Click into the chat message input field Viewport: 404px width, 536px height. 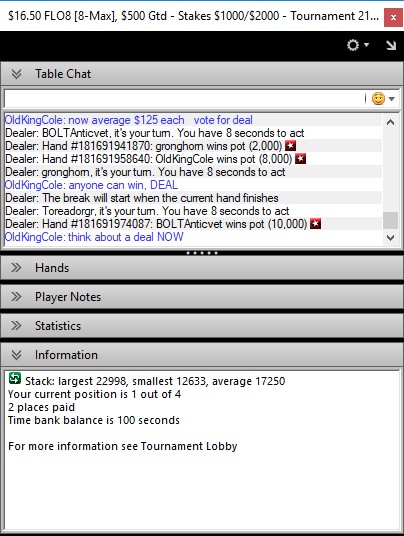coord(185,99)
